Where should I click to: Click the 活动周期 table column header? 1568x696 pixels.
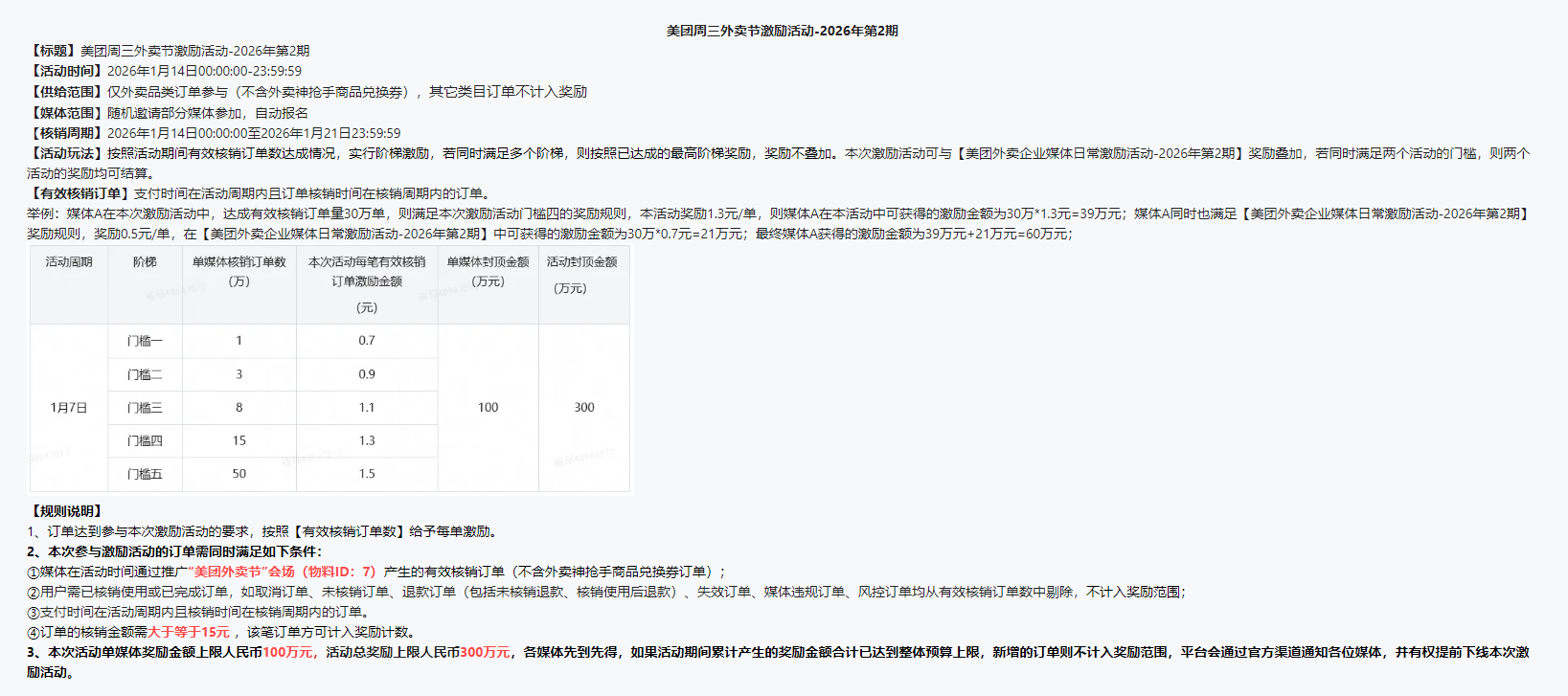tap(69, 262)
